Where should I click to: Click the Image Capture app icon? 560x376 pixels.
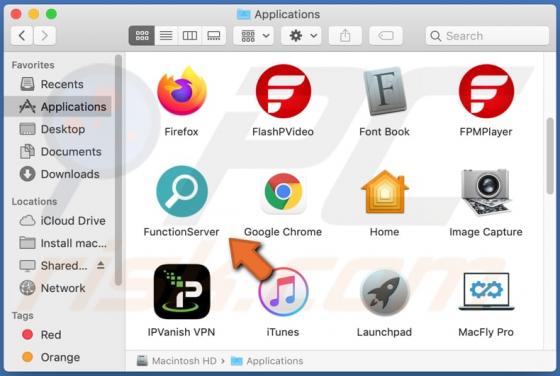point(486,192)
